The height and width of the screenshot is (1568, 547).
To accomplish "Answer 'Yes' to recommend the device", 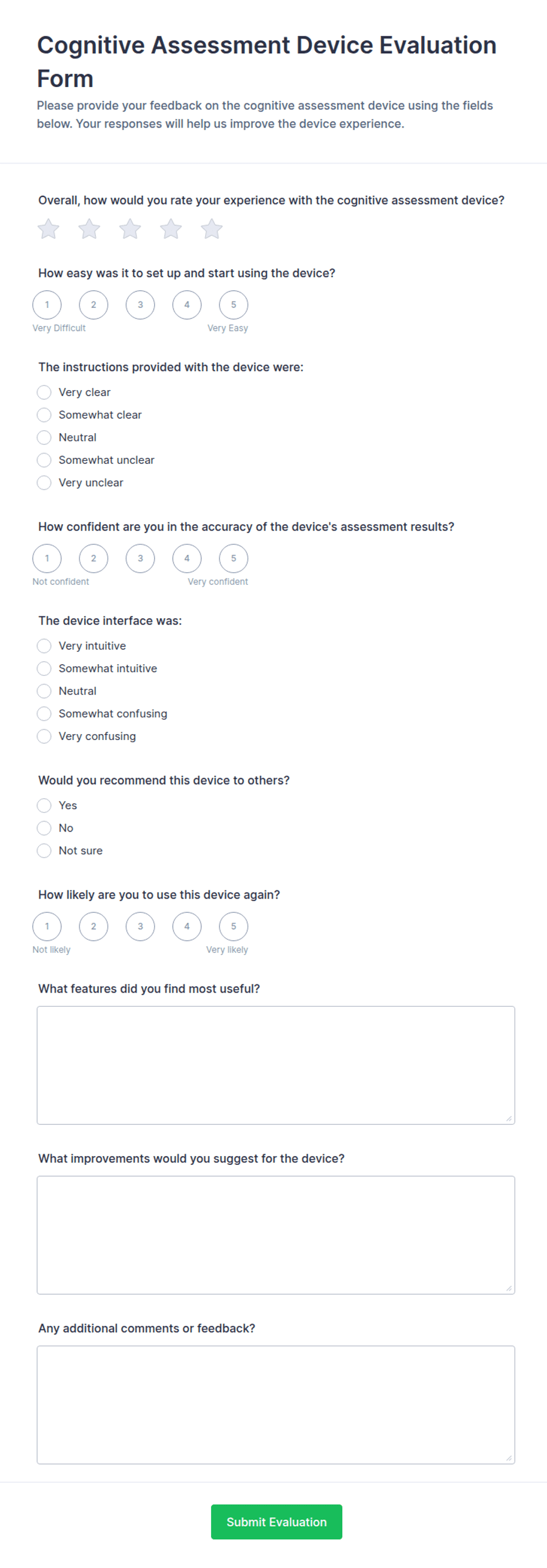I will [44, 805].
